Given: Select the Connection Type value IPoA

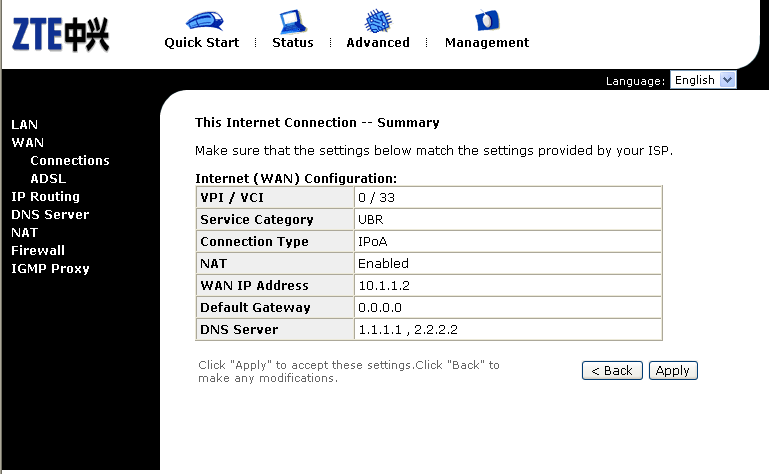Looking at the screenshot, I should (372, 242).
